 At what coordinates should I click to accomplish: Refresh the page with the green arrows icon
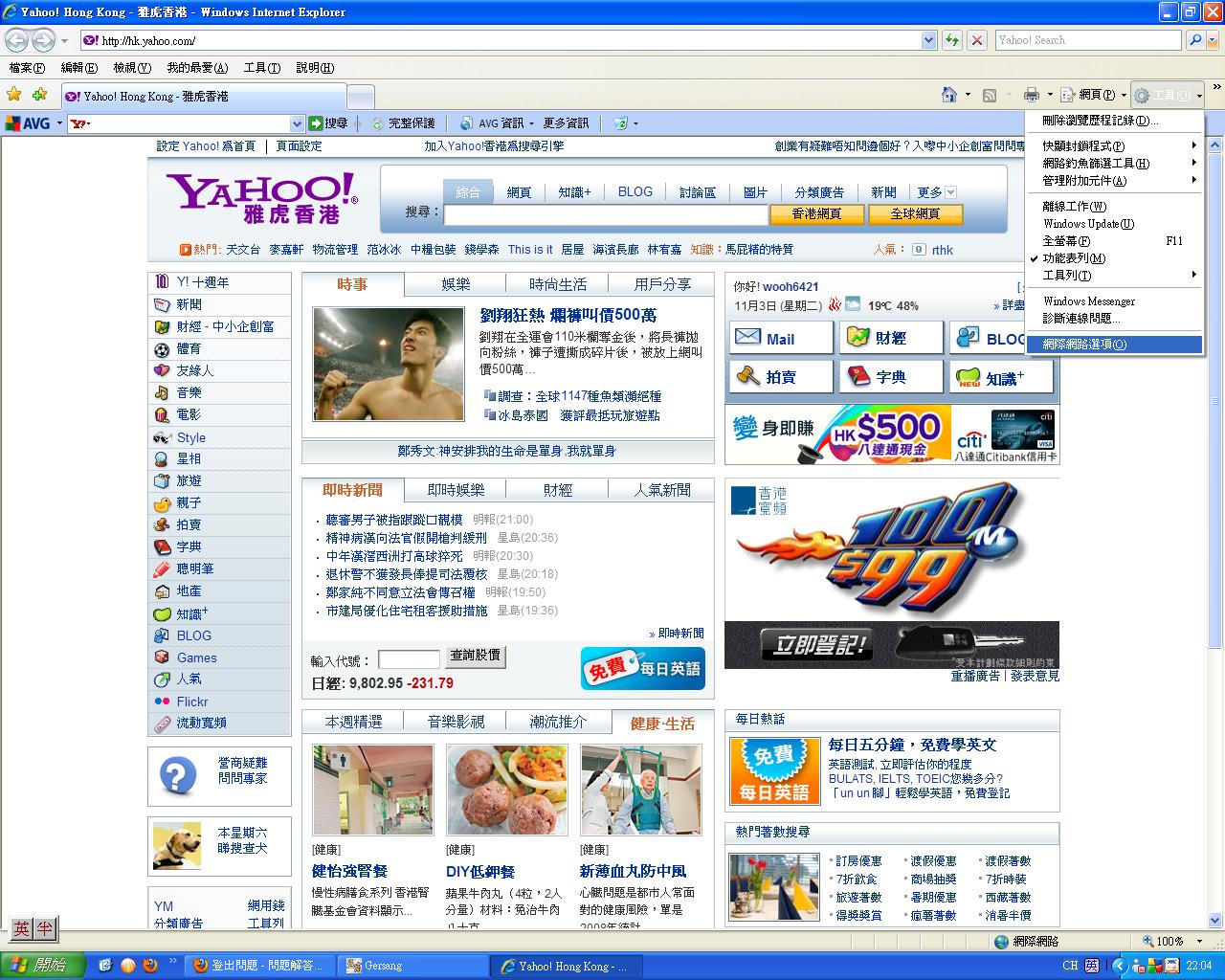(x=951, y=40)
